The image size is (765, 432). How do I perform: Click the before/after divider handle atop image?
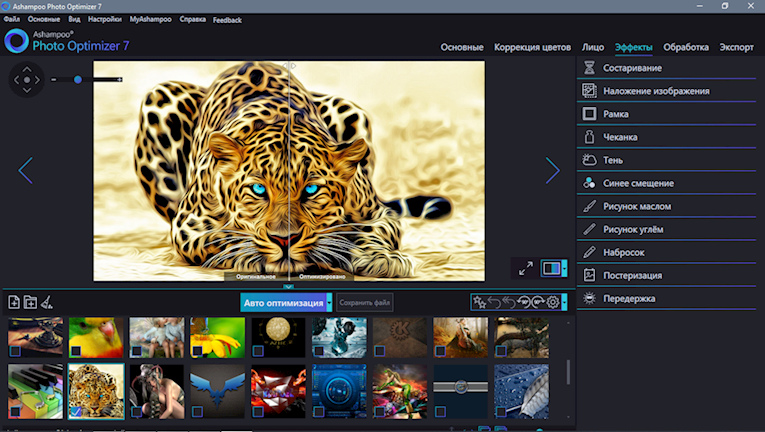coord(289,65)
